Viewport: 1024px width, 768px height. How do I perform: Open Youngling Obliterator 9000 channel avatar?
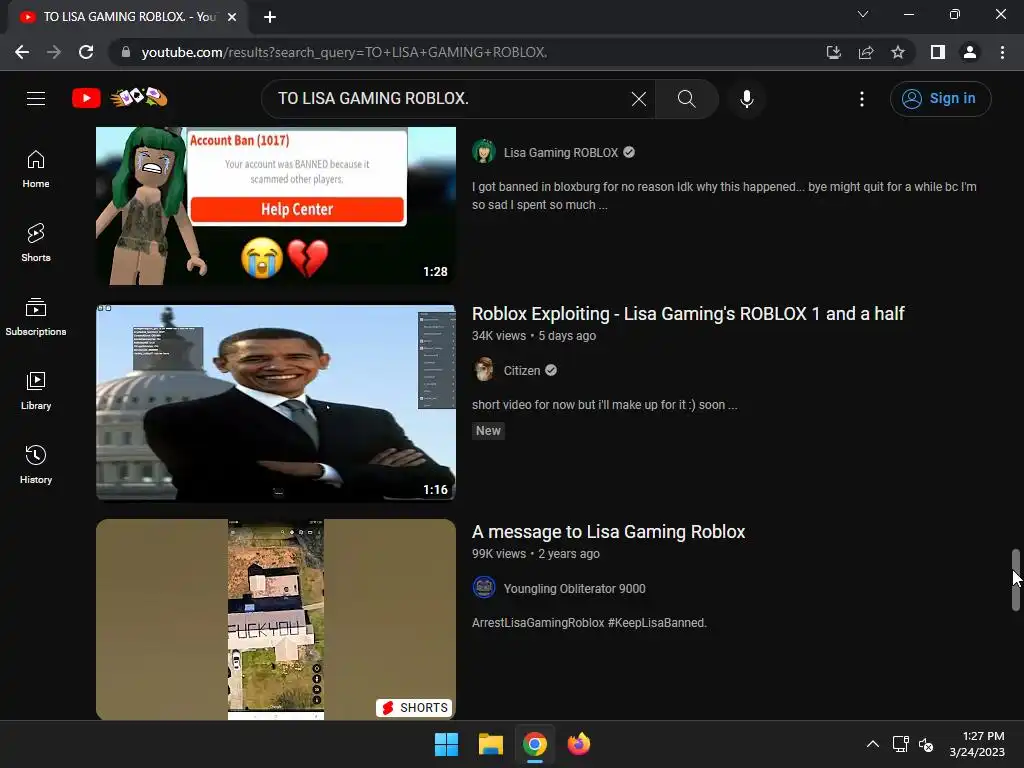click(484, 588)
